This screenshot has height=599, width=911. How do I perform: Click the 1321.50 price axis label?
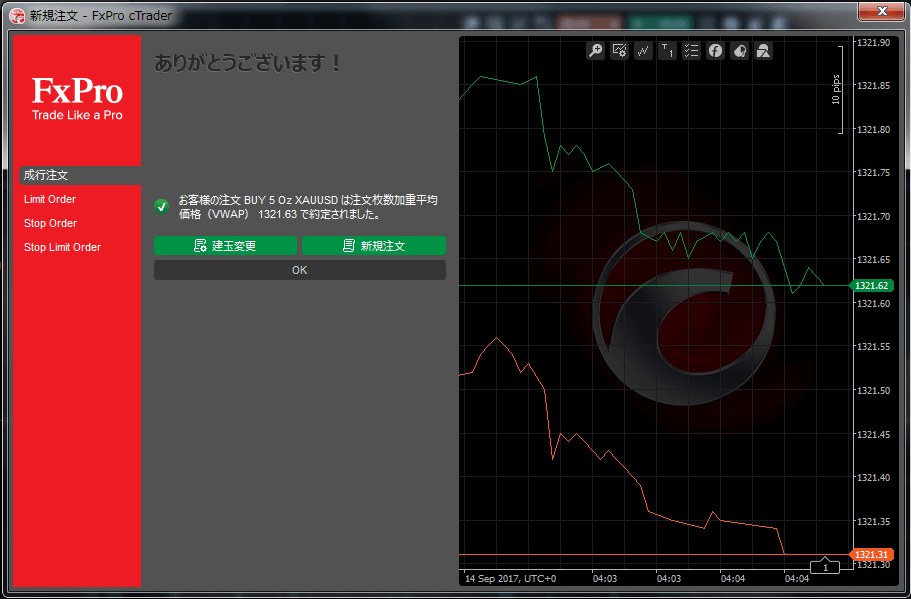pyautogui.click(x=873, y=390)
